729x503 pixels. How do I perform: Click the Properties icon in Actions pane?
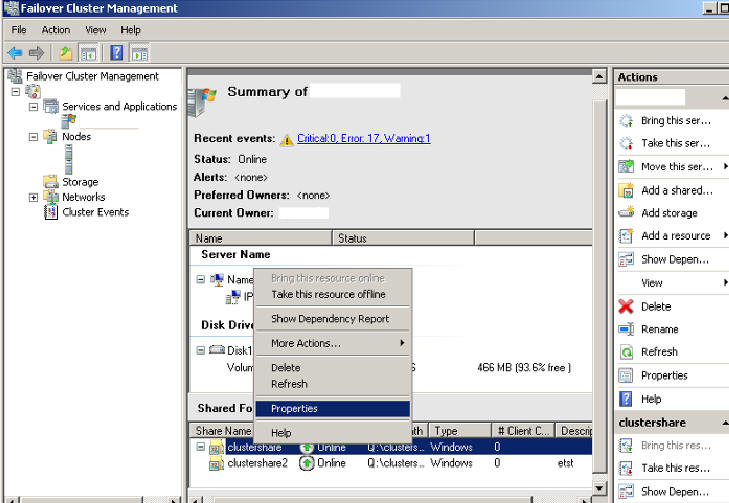(x=626, y=375)
